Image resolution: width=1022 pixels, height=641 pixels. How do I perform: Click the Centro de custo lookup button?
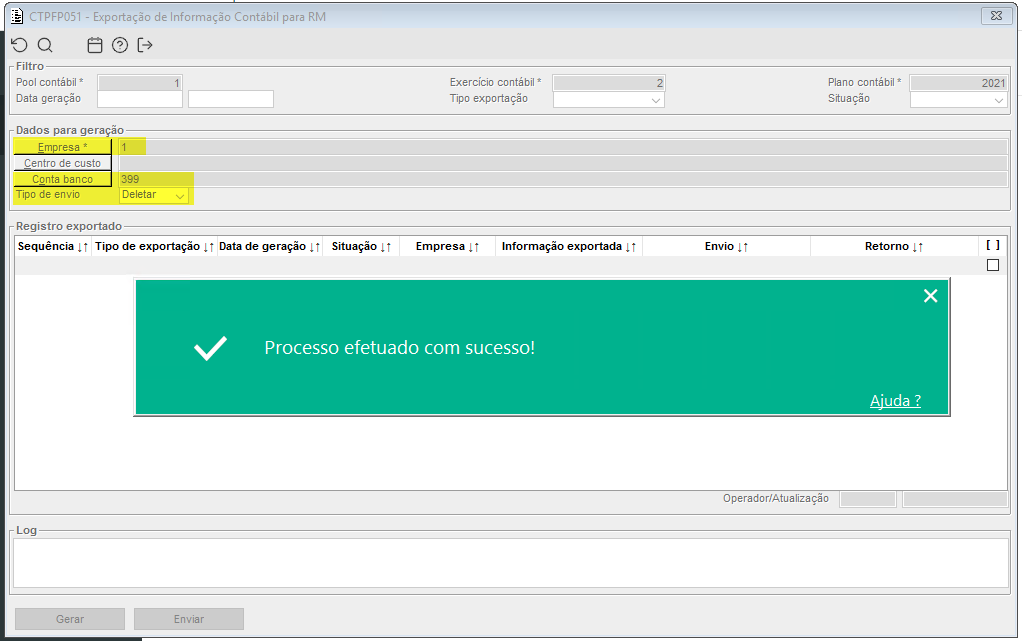pyautogui.click(x=63, y=163)
